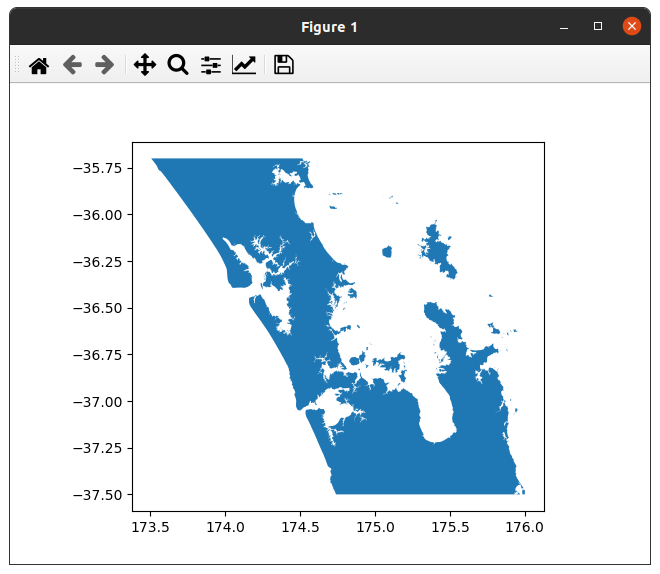The image size is (660, 574).
Task: Click x-axis tick label 175.5
Action: click(450, 527)
